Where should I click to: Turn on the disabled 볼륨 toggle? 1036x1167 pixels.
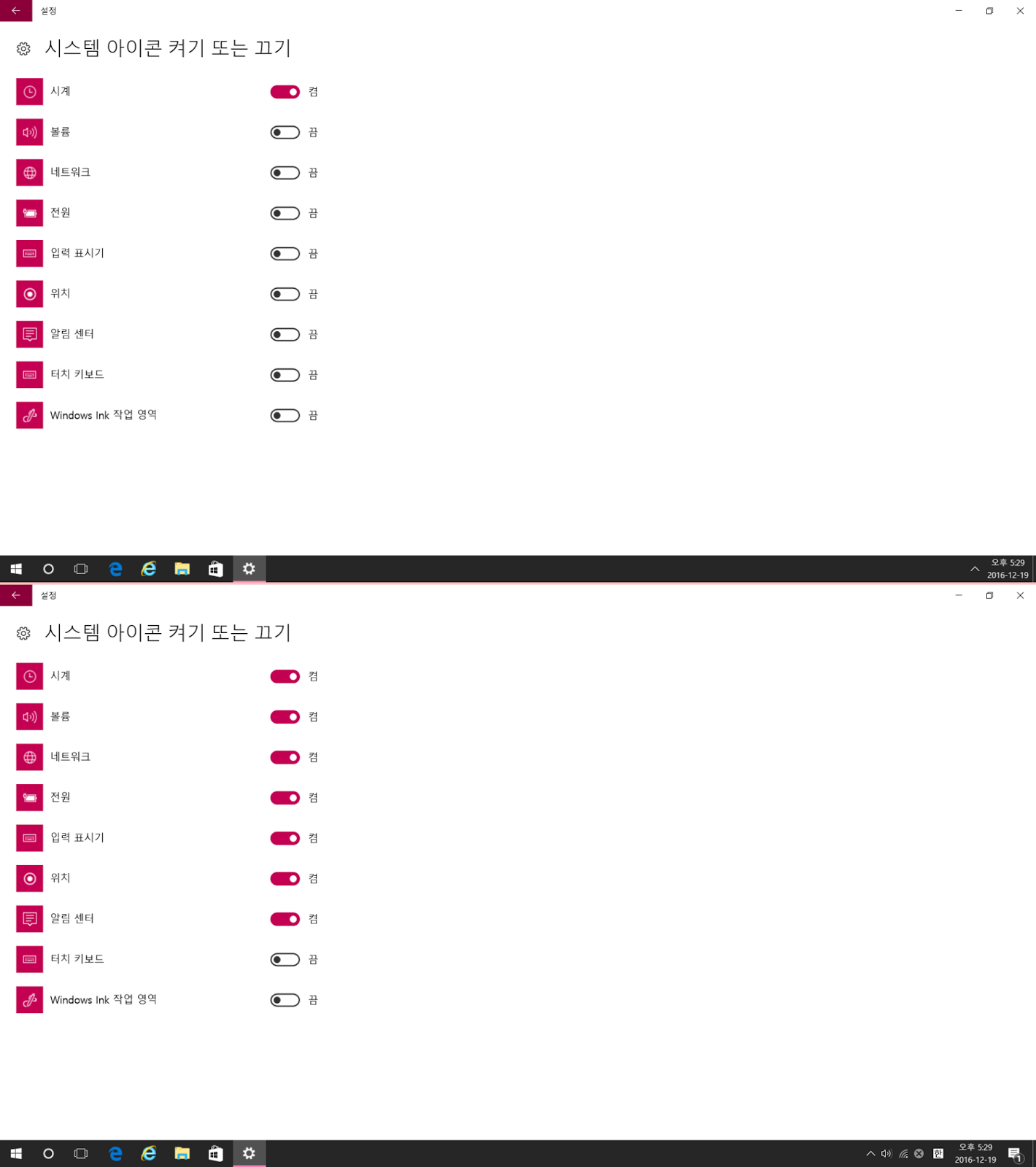pos(285,132)
